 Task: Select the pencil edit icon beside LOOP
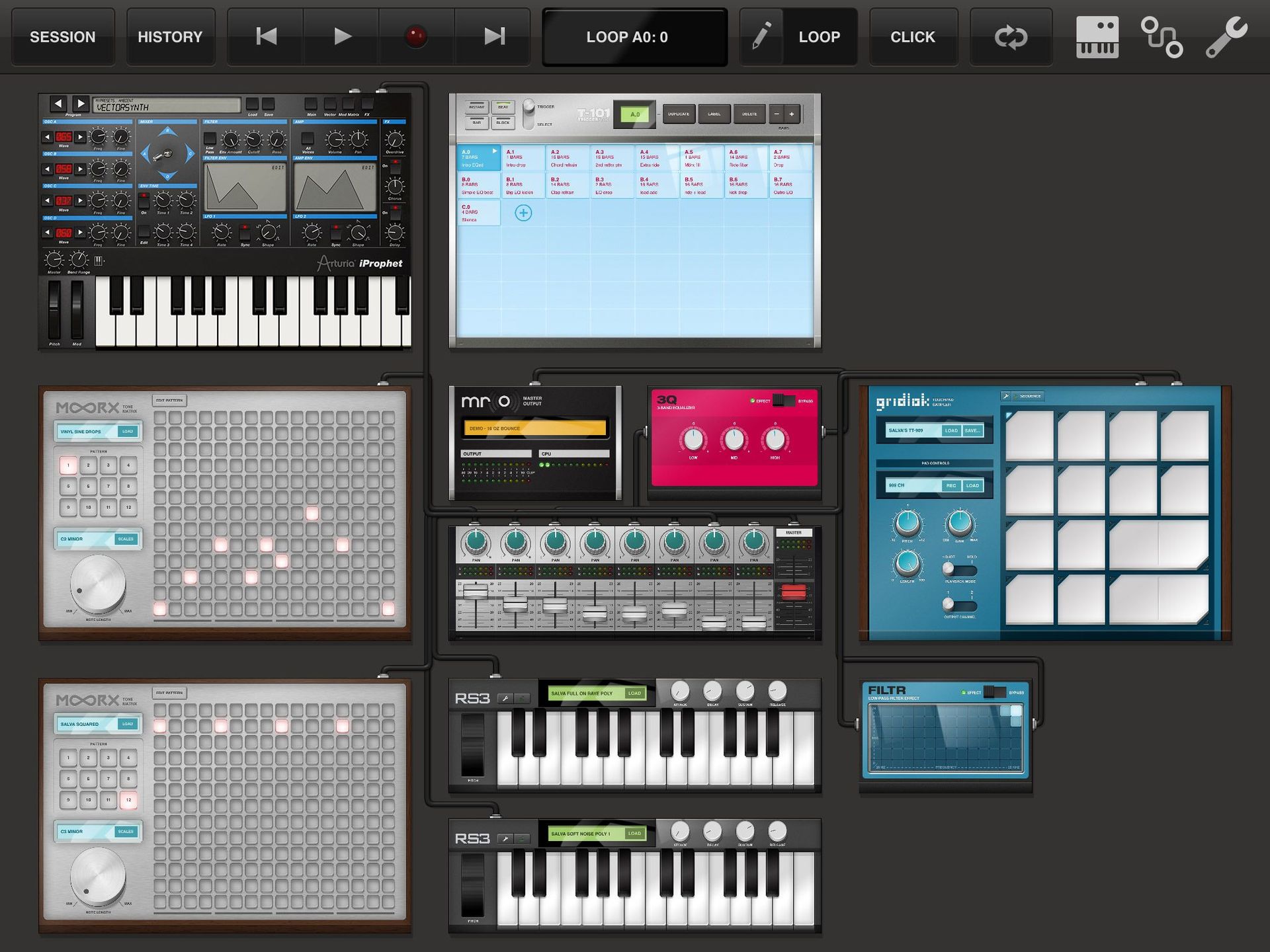click(x=761, y=37)
